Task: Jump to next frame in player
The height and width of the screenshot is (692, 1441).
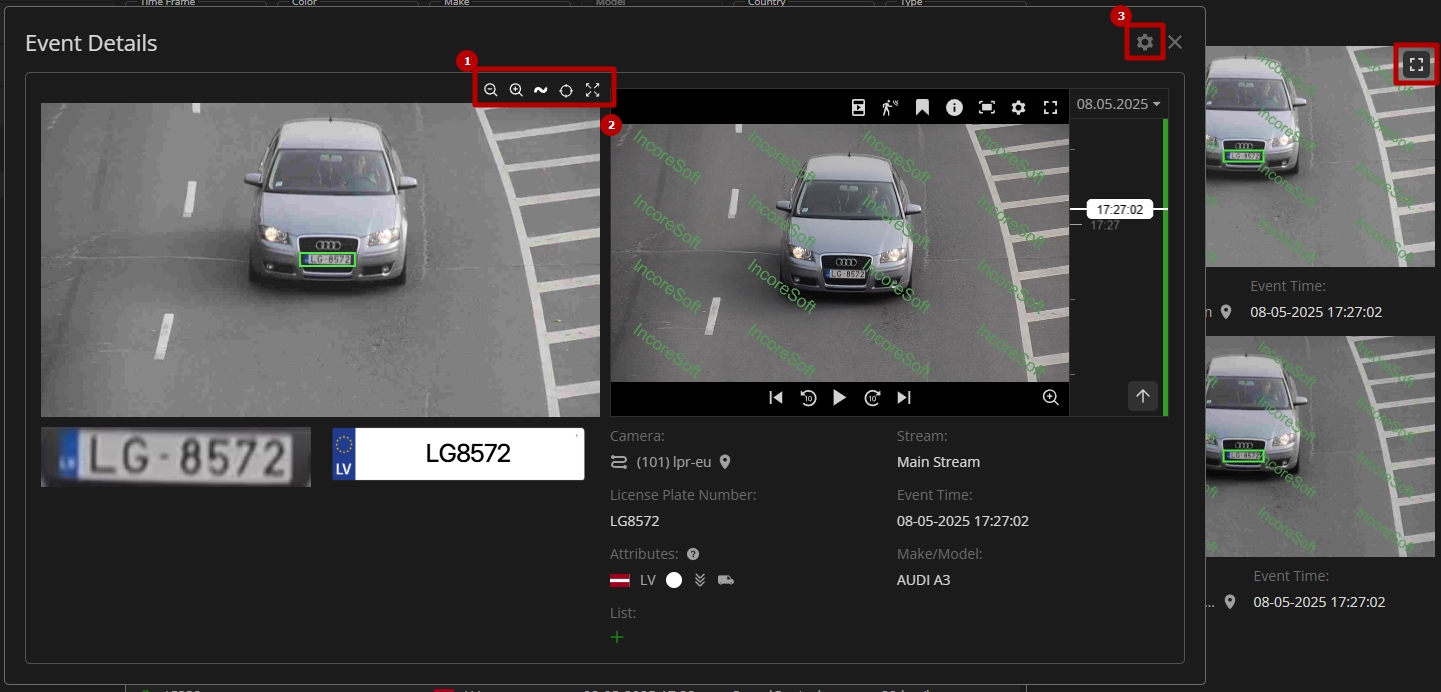Action: [x=904, y=397]
